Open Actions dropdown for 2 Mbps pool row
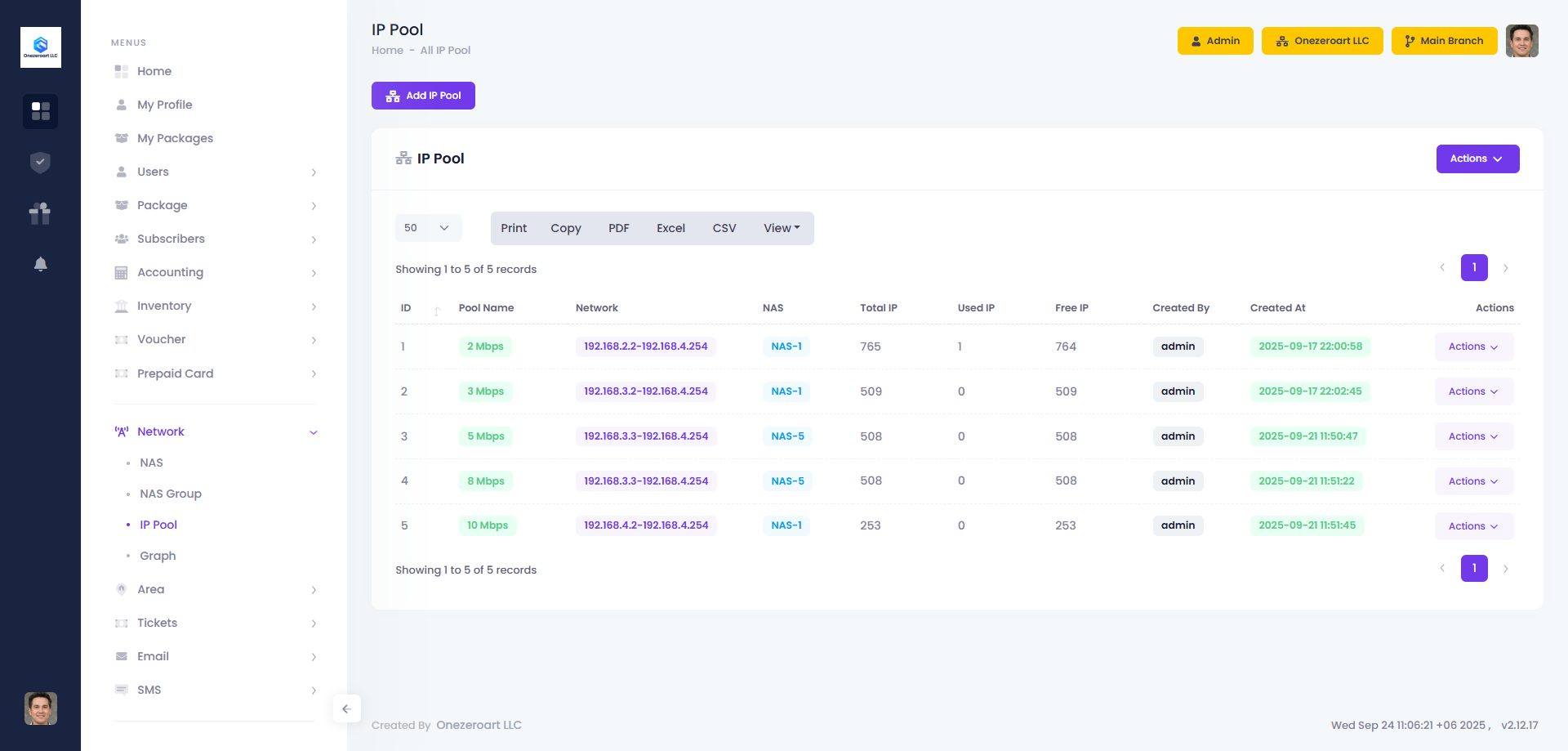This screenshot has height=751, width=1568. click(x=1473, y=346)
